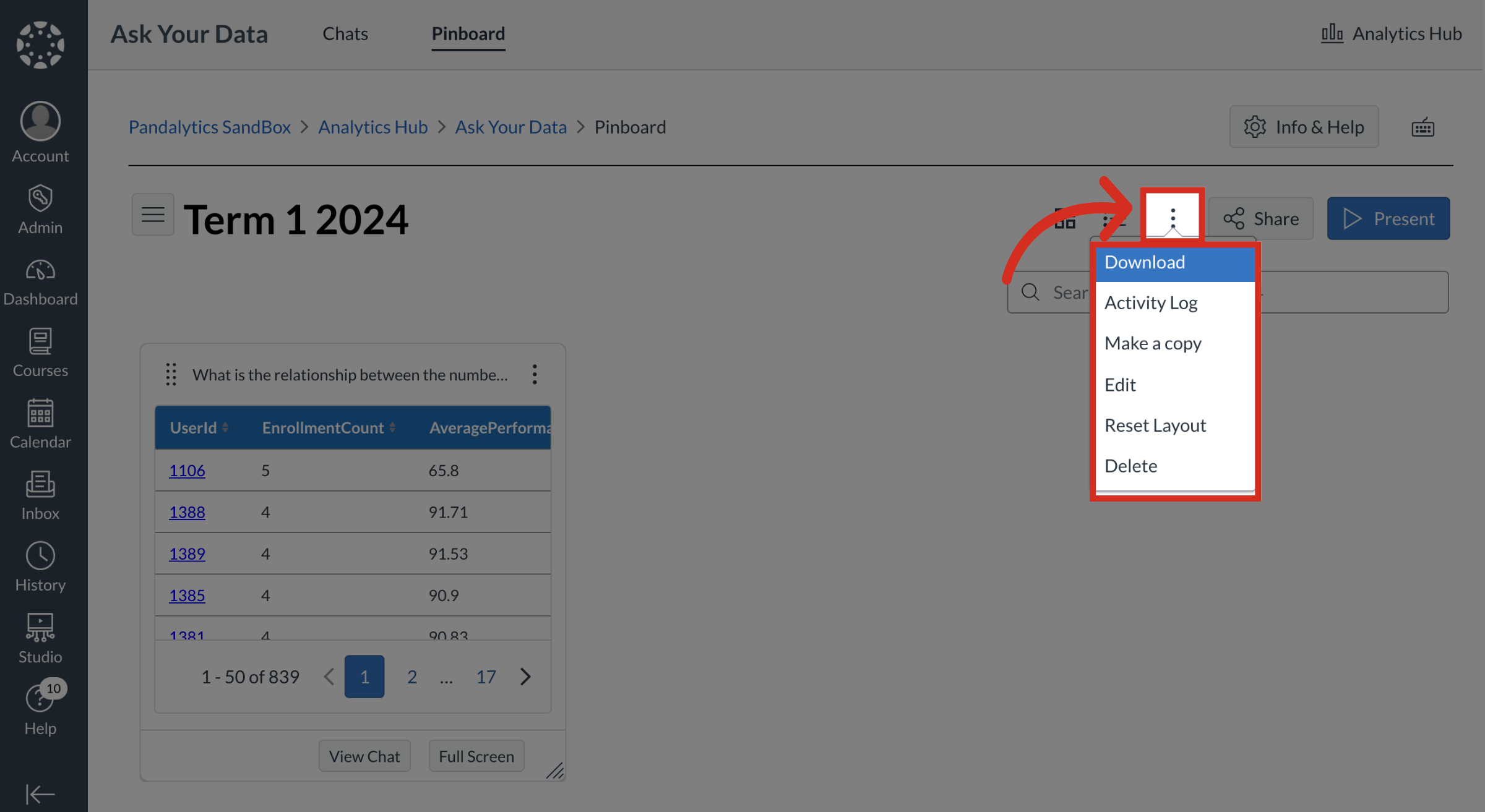Click the Analytics Hub bar chart icon
Viewport: 1485px width, 812px height.
1332,33
